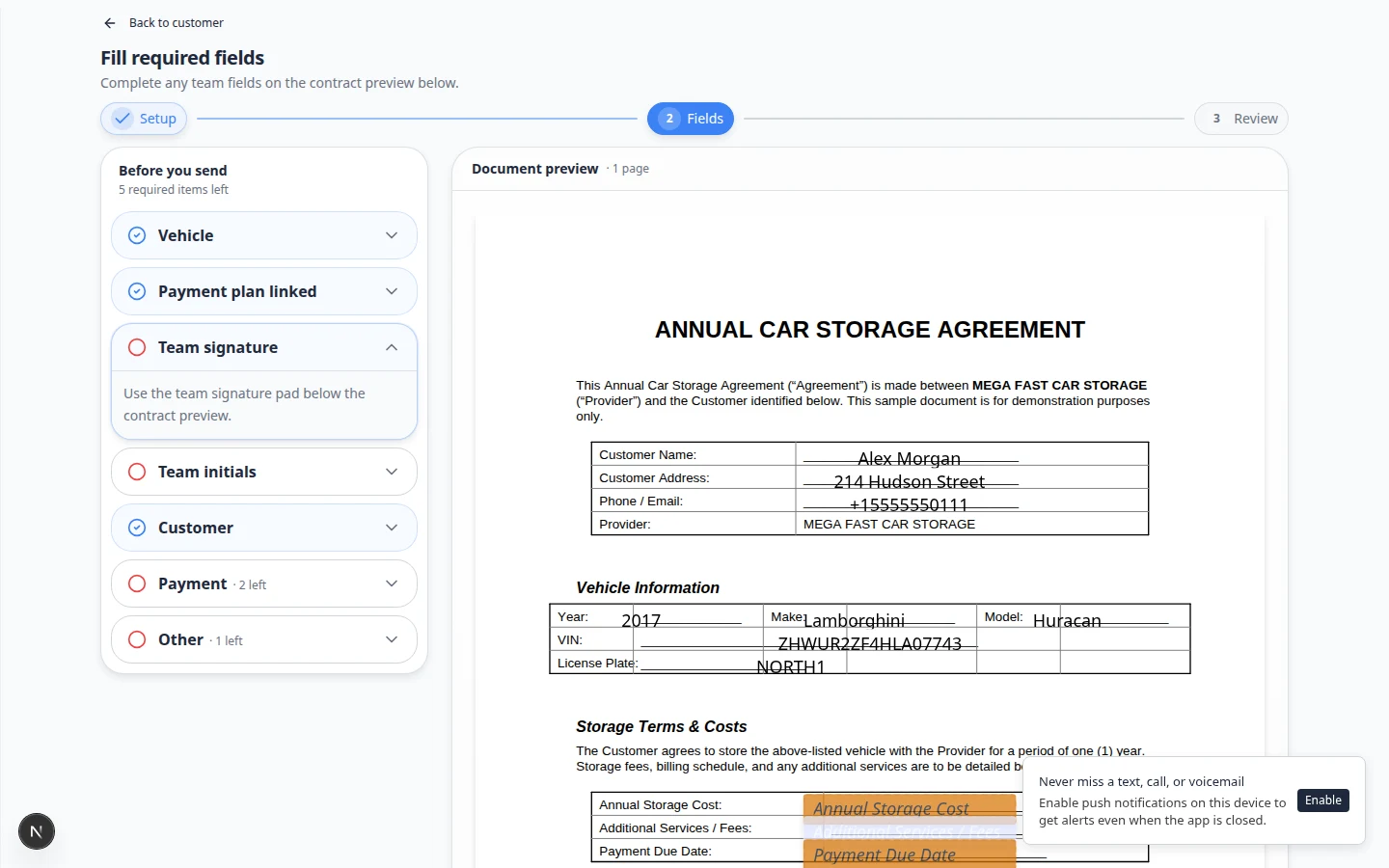Expand the Team initials chevron
This screenshot has height=868, width=1389.
pos(392,472)
